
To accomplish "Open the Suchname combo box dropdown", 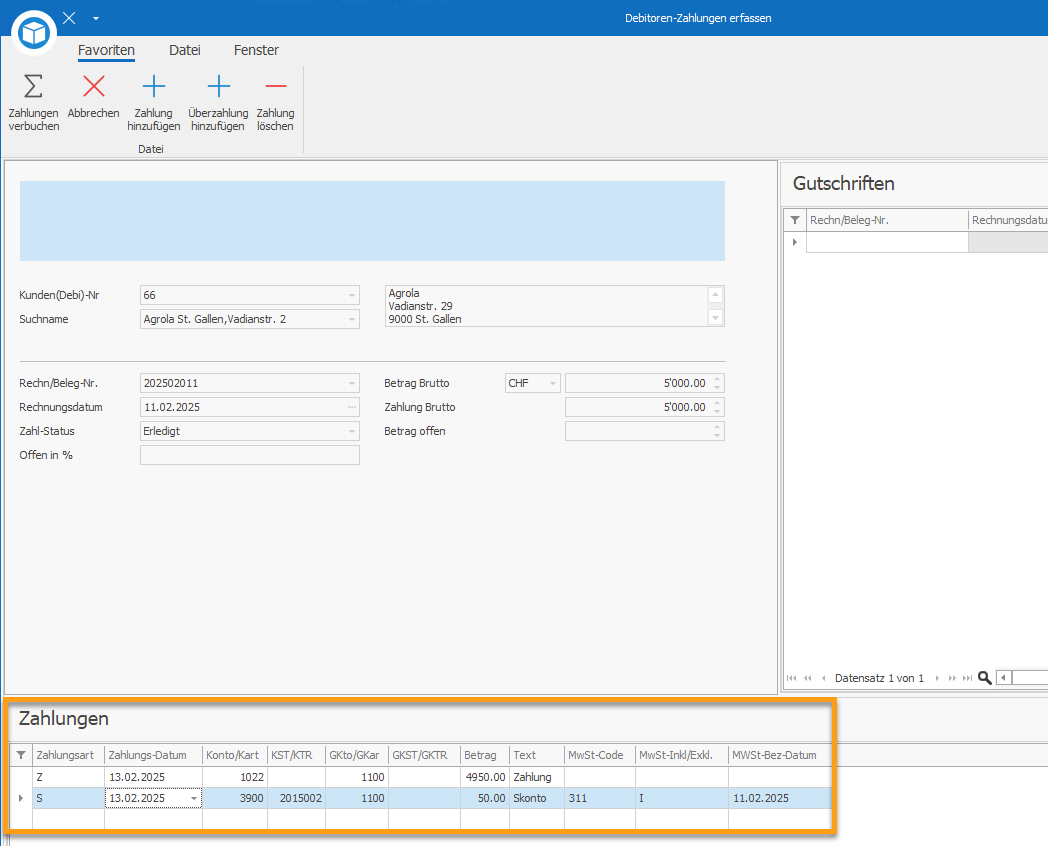I will point(351,320).
